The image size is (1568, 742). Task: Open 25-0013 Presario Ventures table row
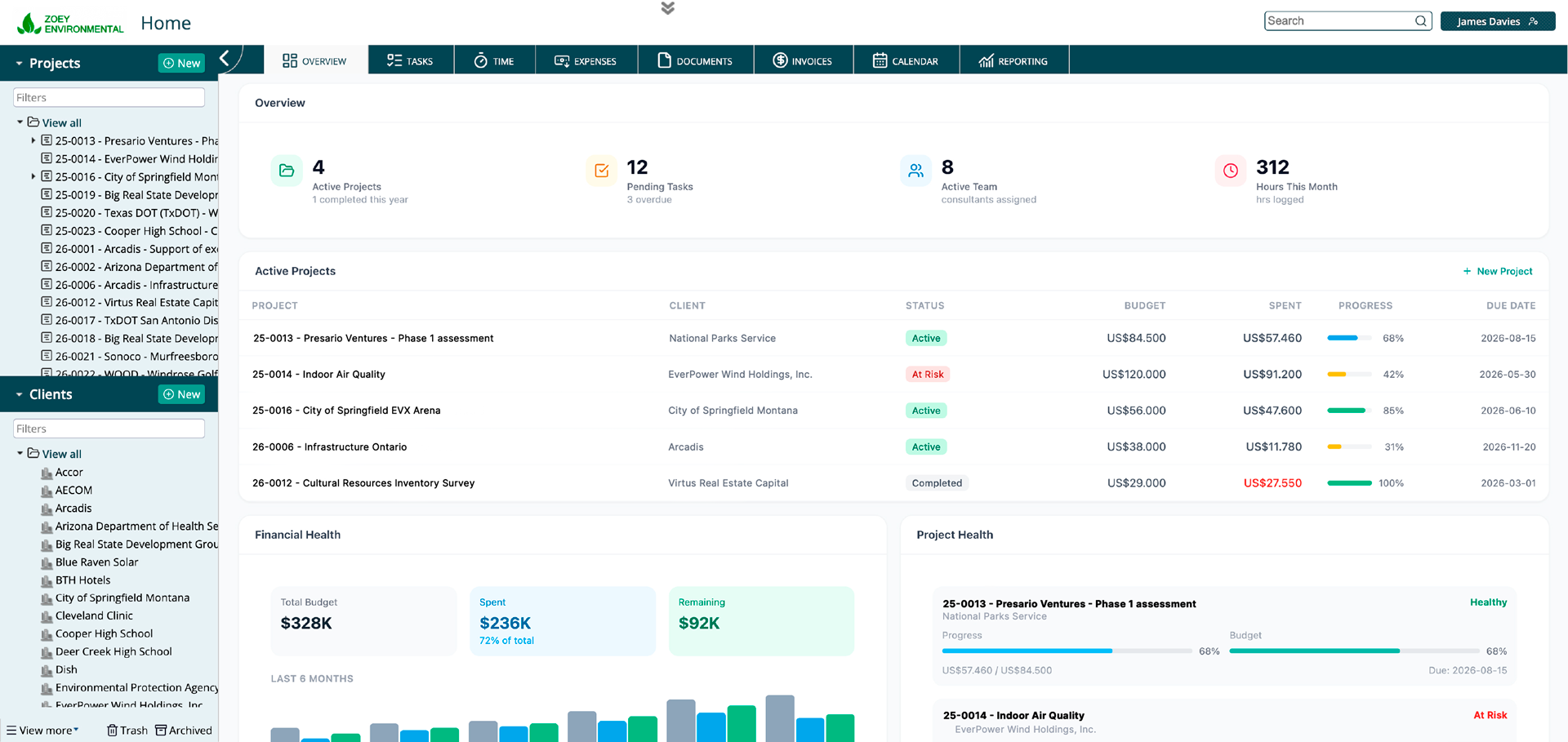coord(893,338)
